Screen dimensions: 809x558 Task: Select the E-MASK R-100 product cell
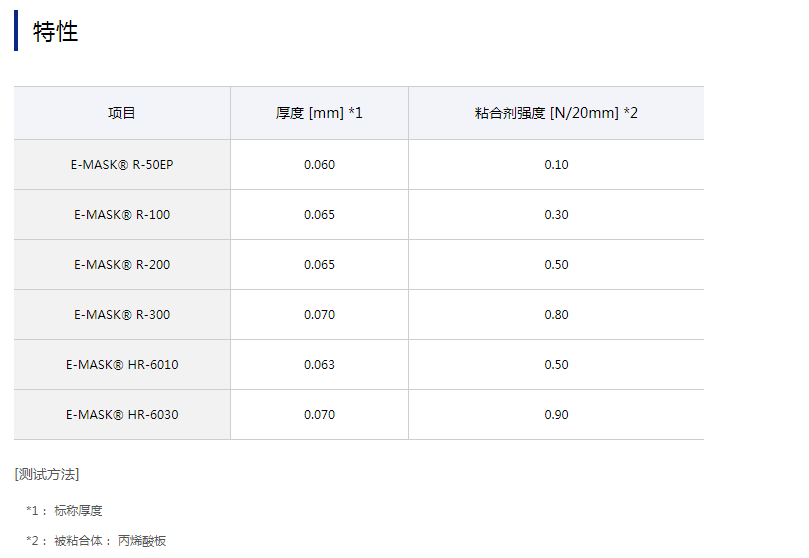[122, 214]
